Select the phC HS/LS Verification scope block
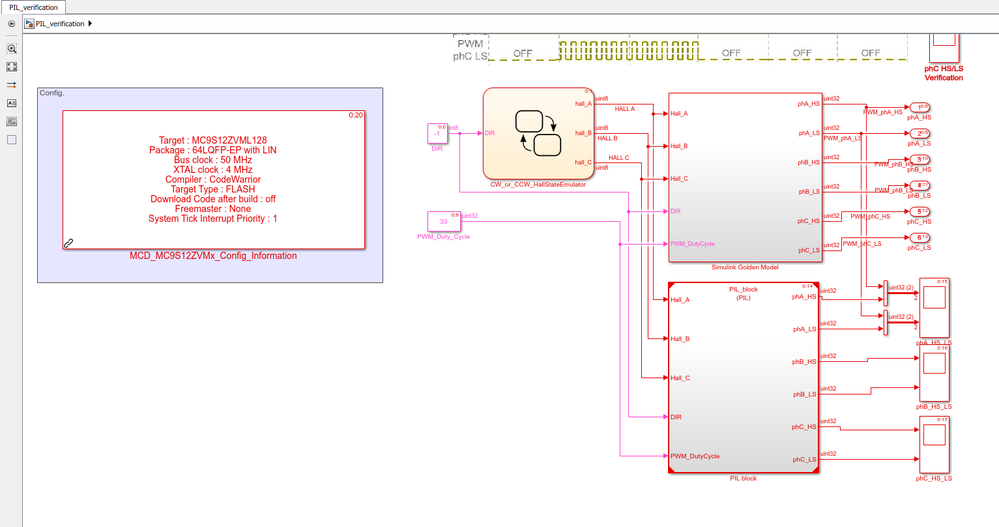The height and width of the screenshot is (527, 999). pyautogui.click(x=944, y=48)
